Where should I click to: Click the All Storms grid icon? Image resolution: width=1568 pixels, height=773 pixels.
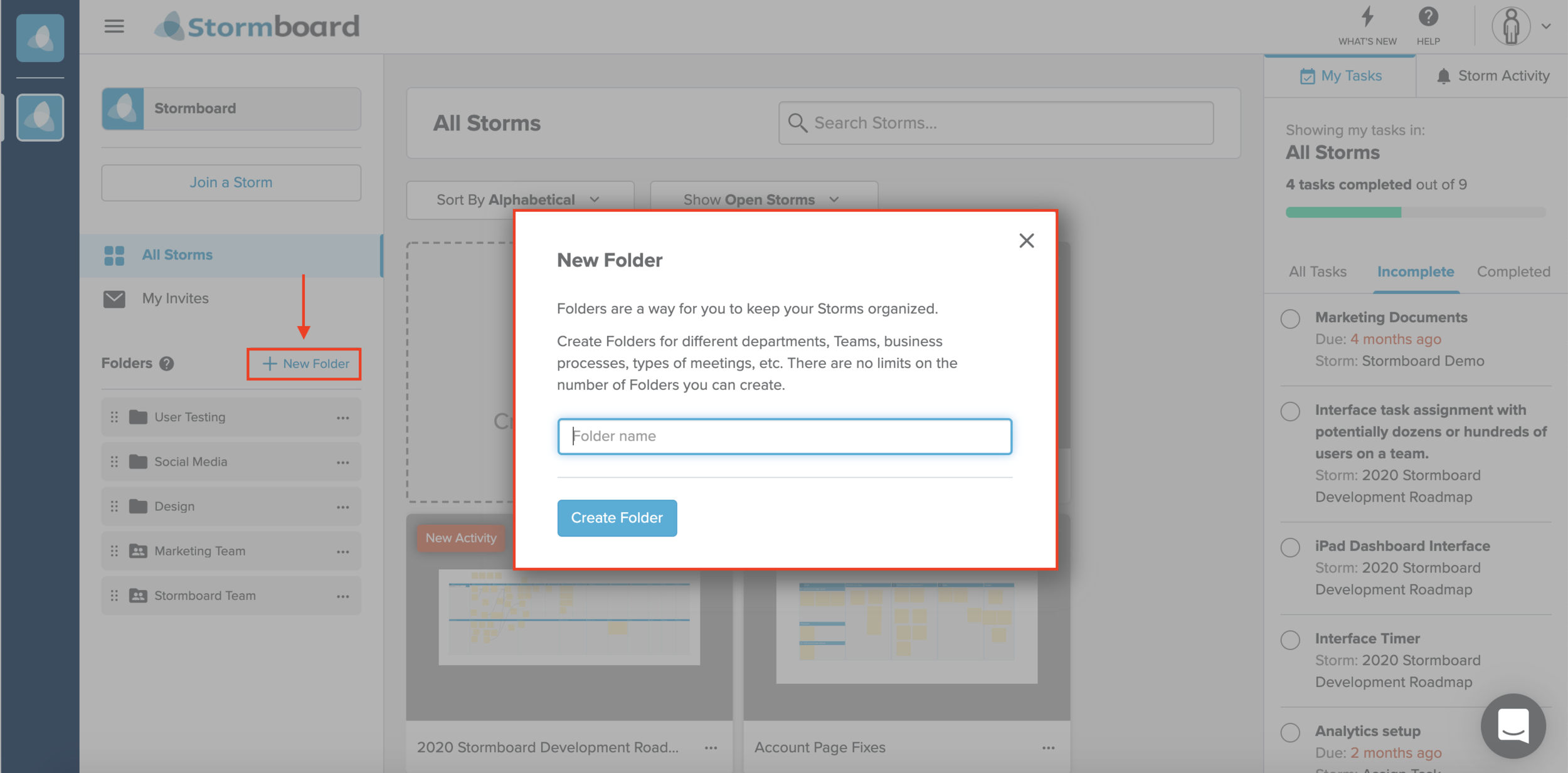point(114,255)
